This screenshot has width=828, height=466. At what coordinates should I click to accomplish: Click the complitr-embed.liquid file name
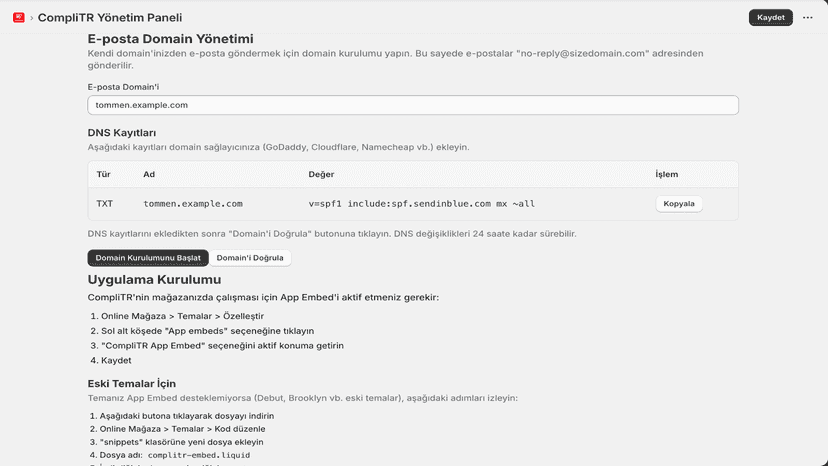coord(199,455)
